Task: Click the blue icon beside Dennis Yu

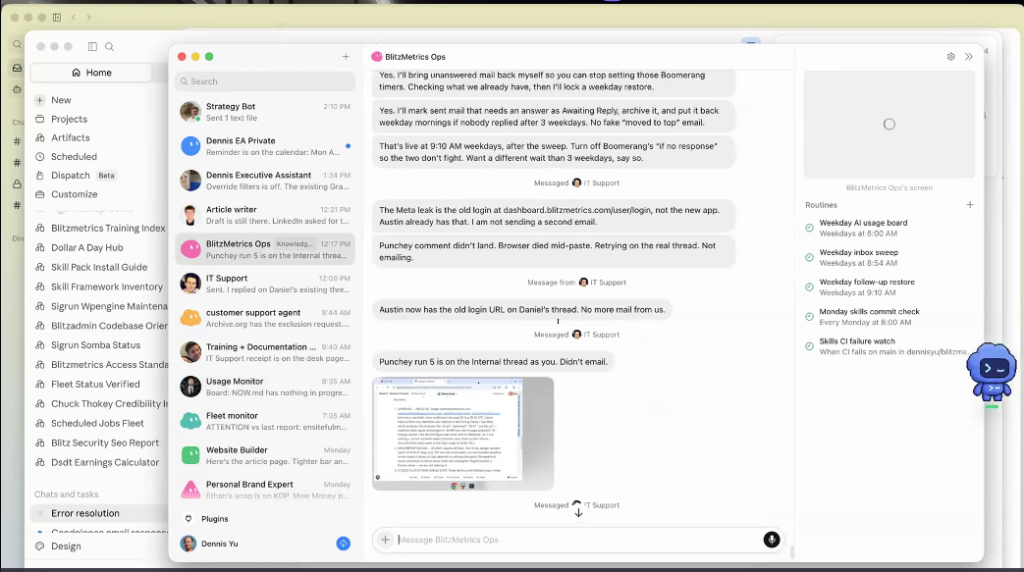Action: [343, 543]
